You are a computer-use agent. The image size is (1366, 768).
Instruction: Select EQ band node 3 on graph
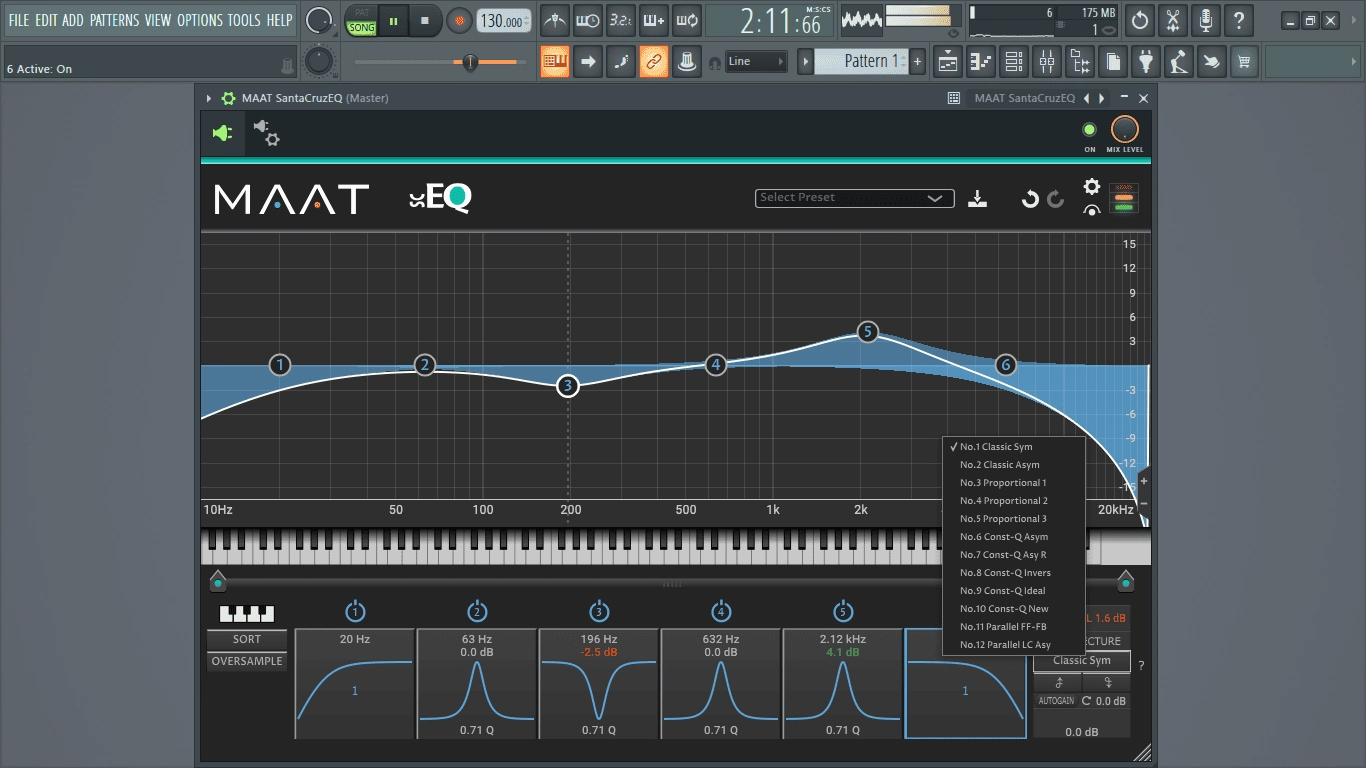click(568, 386)
